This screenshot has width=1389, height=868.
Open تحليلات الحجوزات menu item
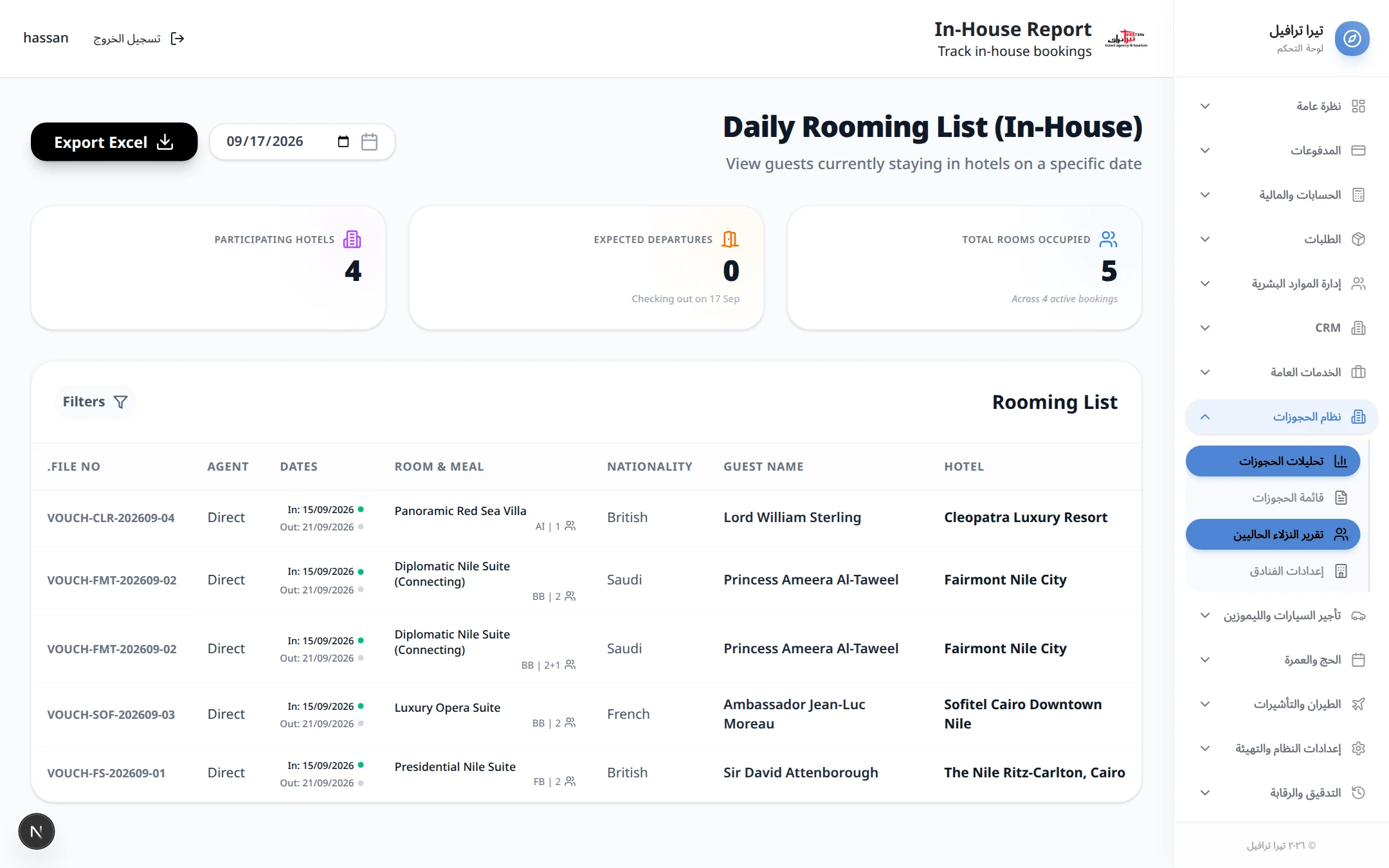point(1273,461)
